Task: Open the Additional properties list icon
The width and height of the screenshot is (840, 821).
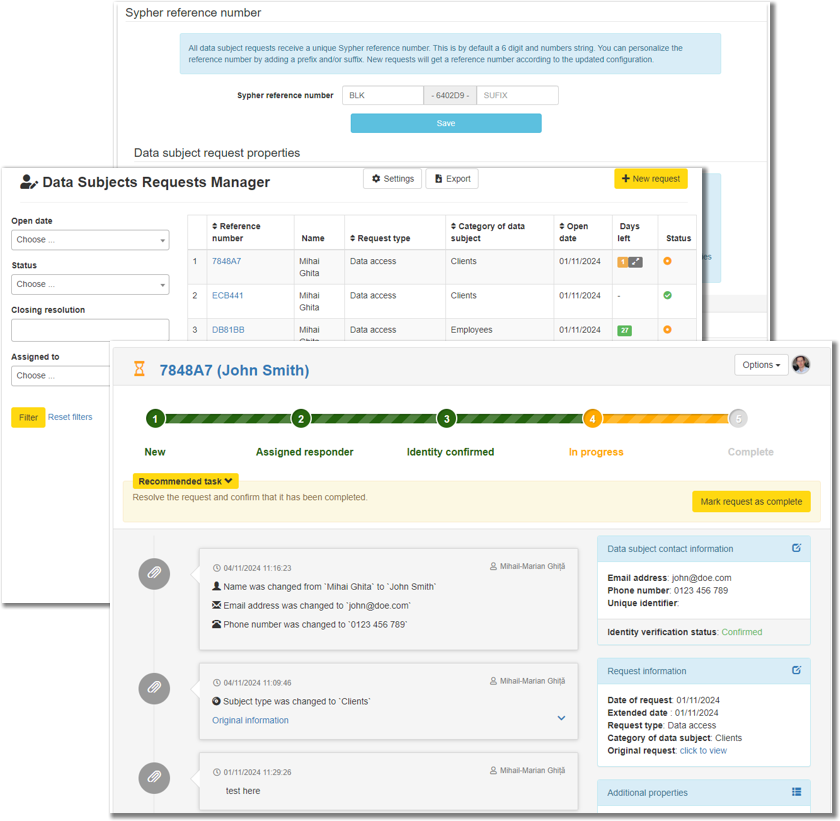Action: (796, 792)
